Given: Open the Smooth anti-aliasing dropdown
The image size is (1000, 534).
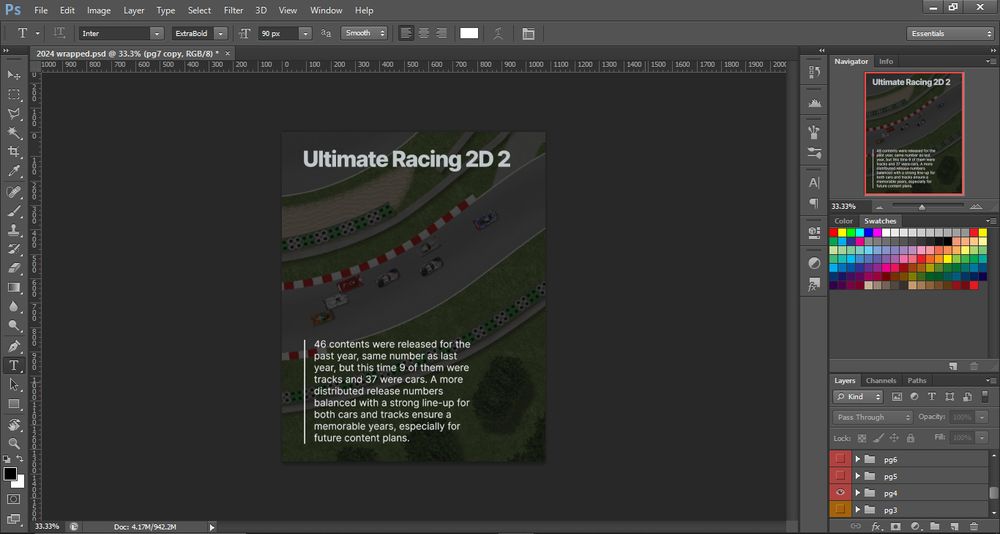Looking at the screenshot, I should [364, 33].
